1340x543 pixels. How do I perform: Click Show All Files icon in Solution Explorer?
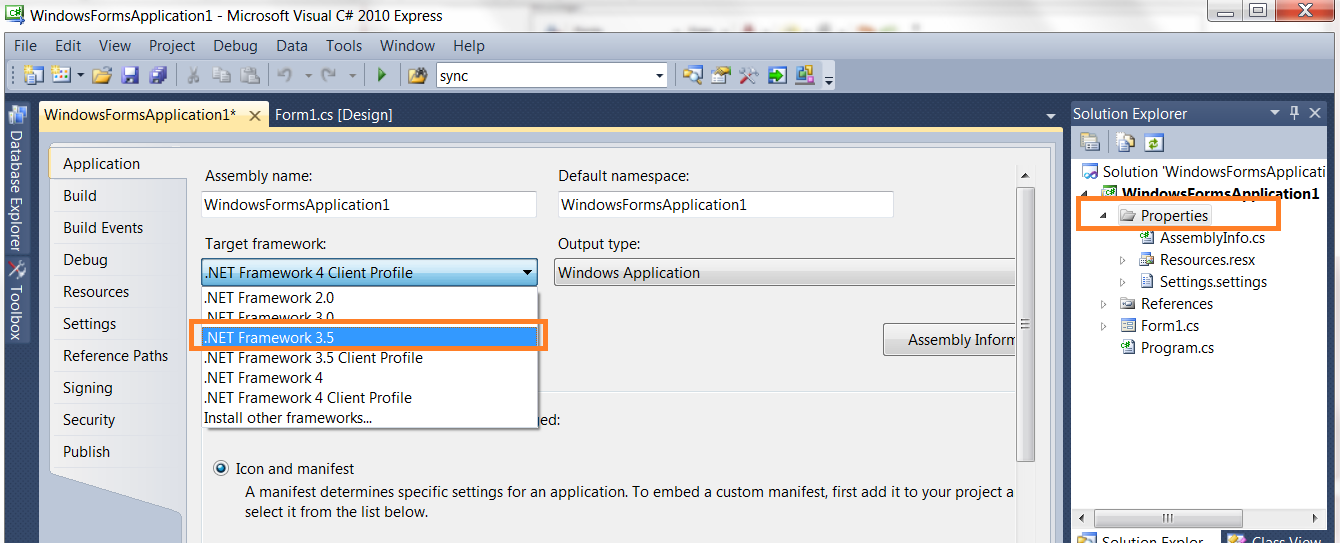tap(1126, 143)
